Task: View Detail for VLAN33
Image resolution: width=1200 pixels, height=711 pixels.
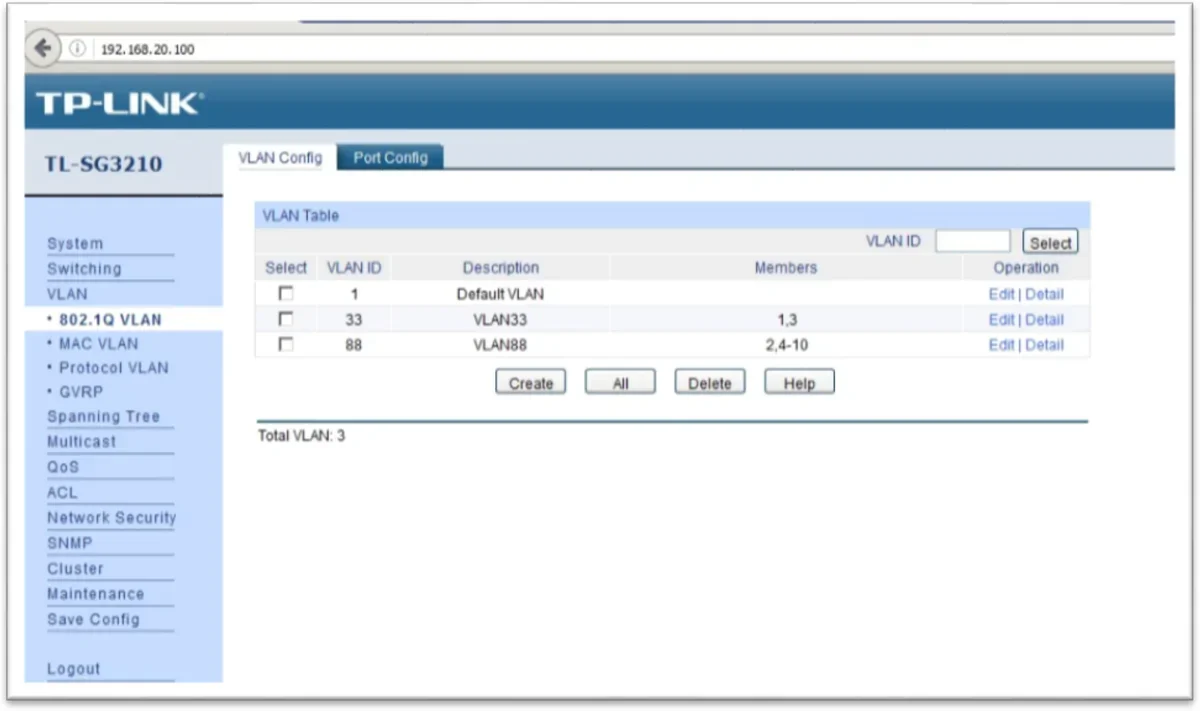Action: click(1044, 320)
